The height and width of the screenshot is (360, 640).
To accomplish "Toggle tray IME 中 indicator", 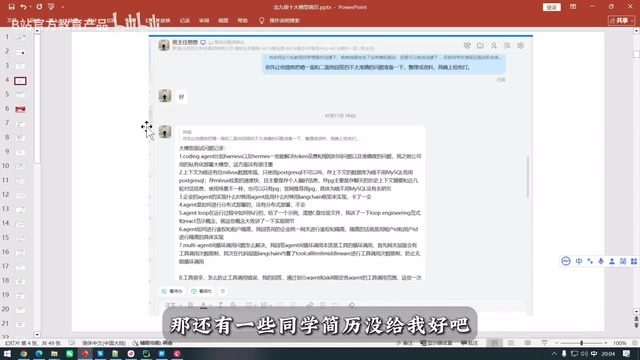I will click(594, 354).
